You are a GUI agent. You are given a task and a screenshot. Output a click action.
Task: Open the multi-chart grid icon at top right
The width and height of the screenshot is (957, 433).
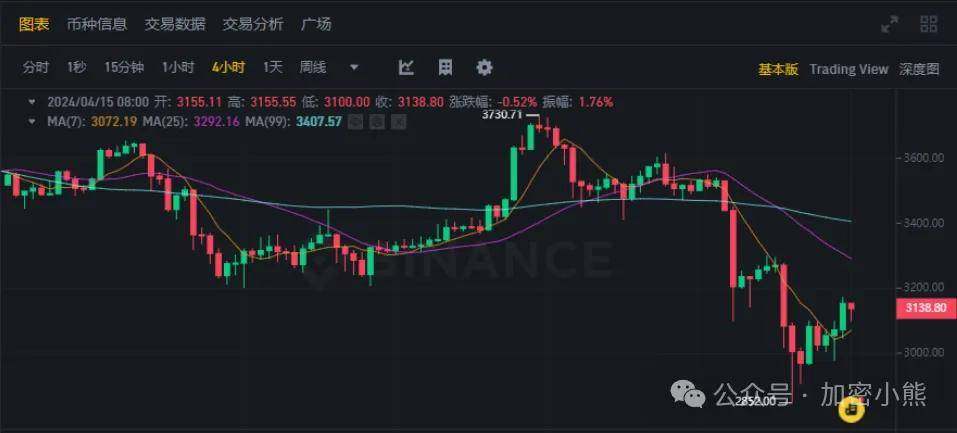[928, 24]
